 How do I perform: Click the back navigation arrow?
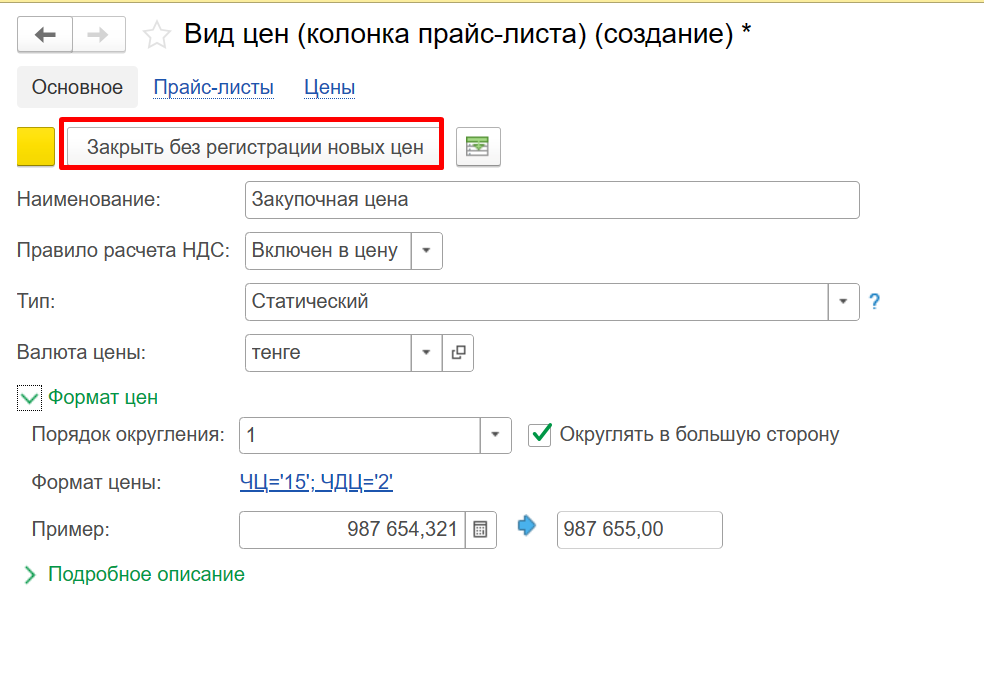click(x=45, y=35)
